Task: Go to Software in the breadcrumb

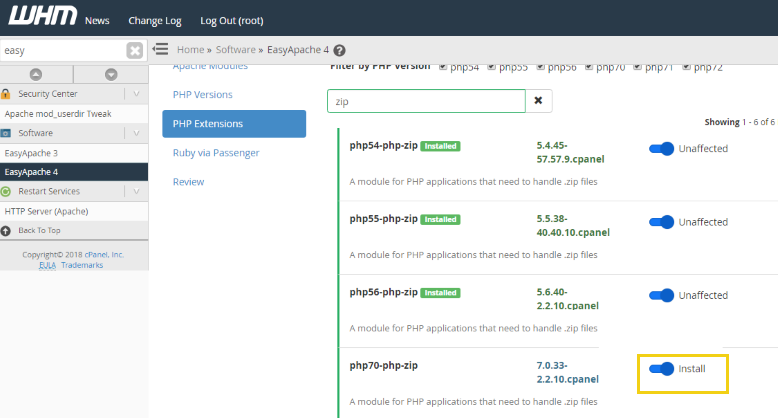Action: [236, 50]
